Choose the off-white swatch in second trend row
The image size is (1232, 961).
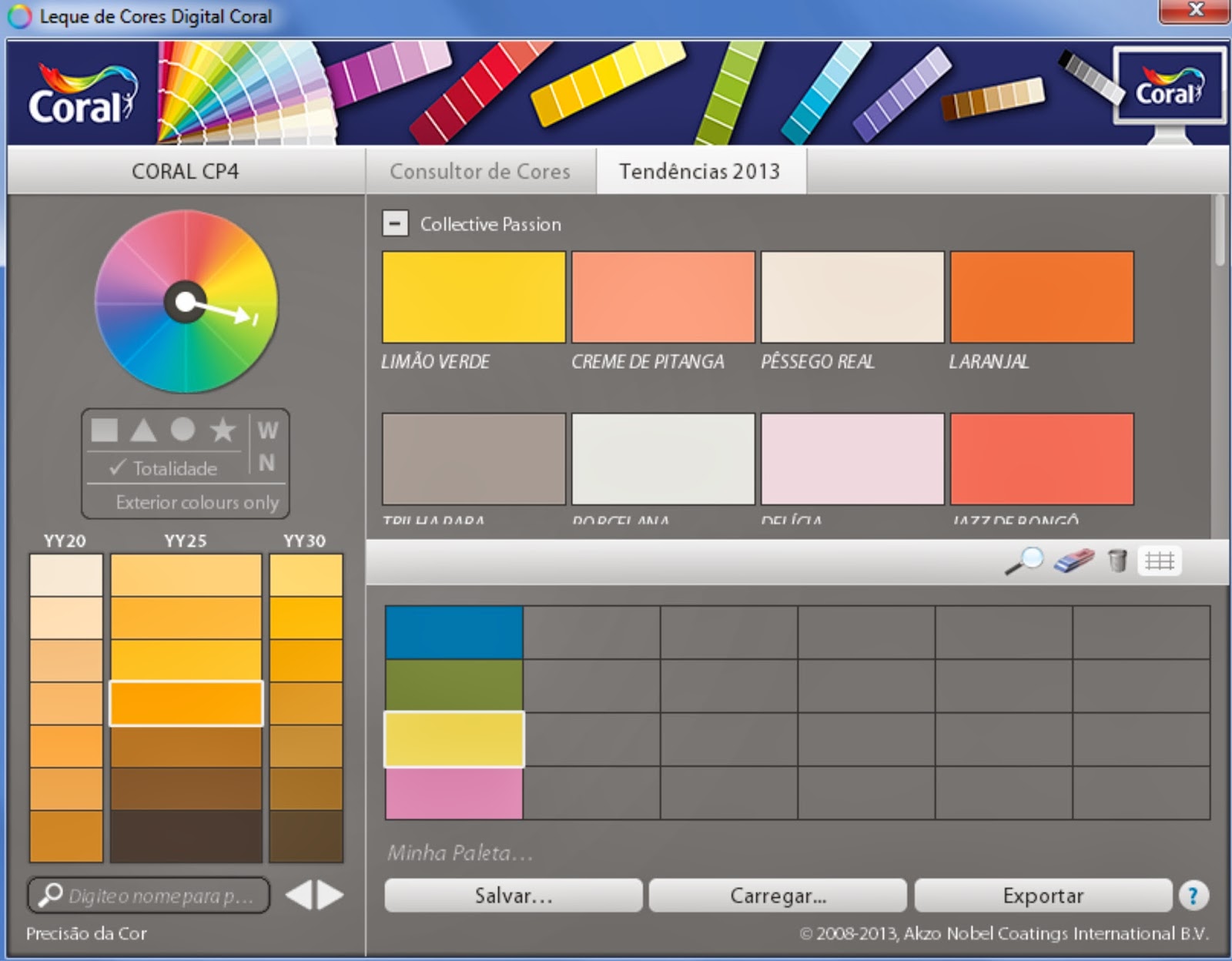pos(663,459)
